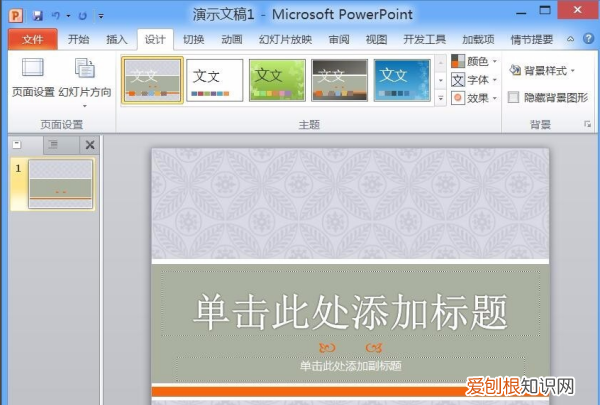Apply the blue snowflake theme thumbnail
Screen dimensions: 600x405
(x=402, y=80)
